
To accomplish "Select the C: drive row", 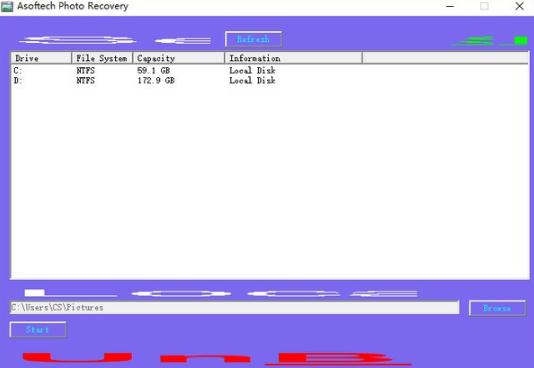I will [x=270, y=70].
